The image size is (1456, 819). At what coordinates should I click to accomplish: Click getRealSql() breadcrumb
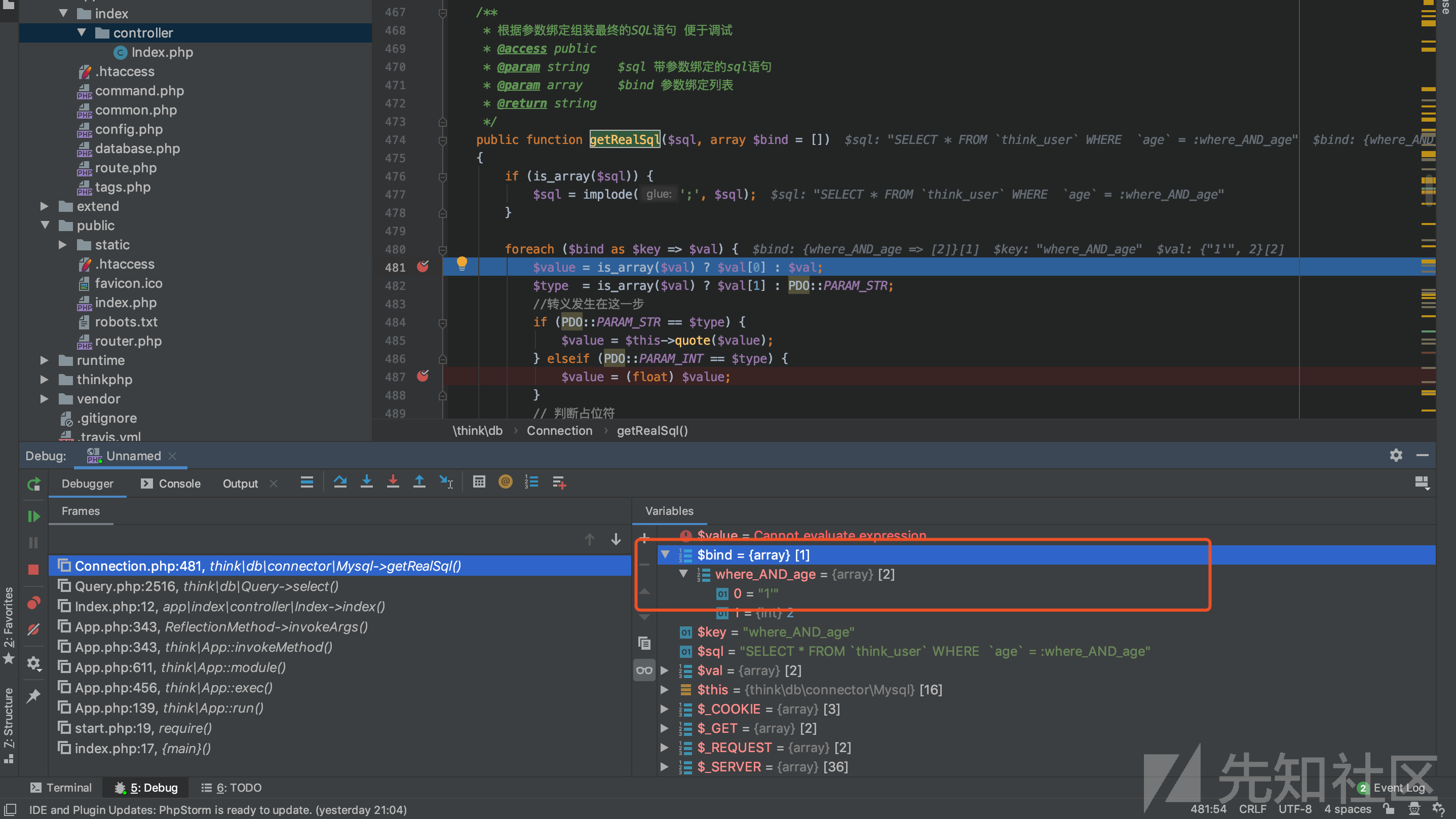point(652,430)
